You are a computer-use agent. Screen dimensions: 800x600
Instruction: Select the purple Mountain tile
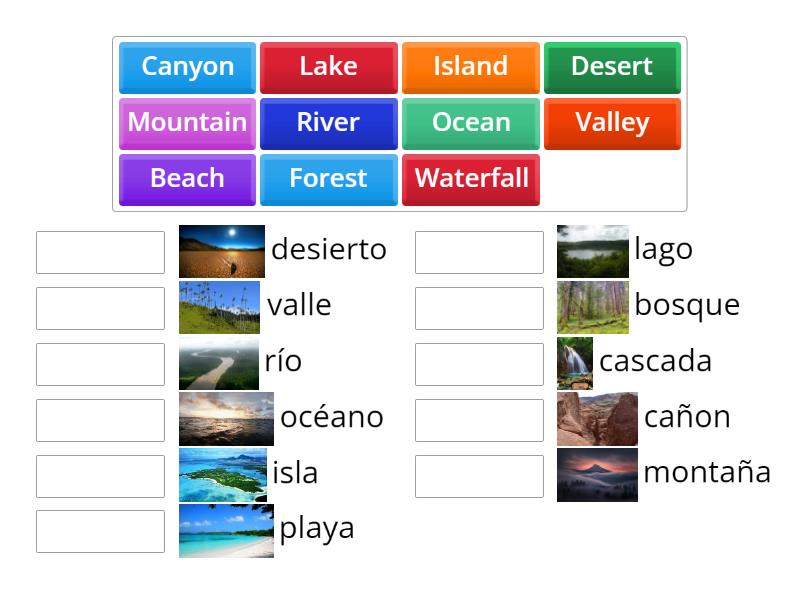click(188, 123)
